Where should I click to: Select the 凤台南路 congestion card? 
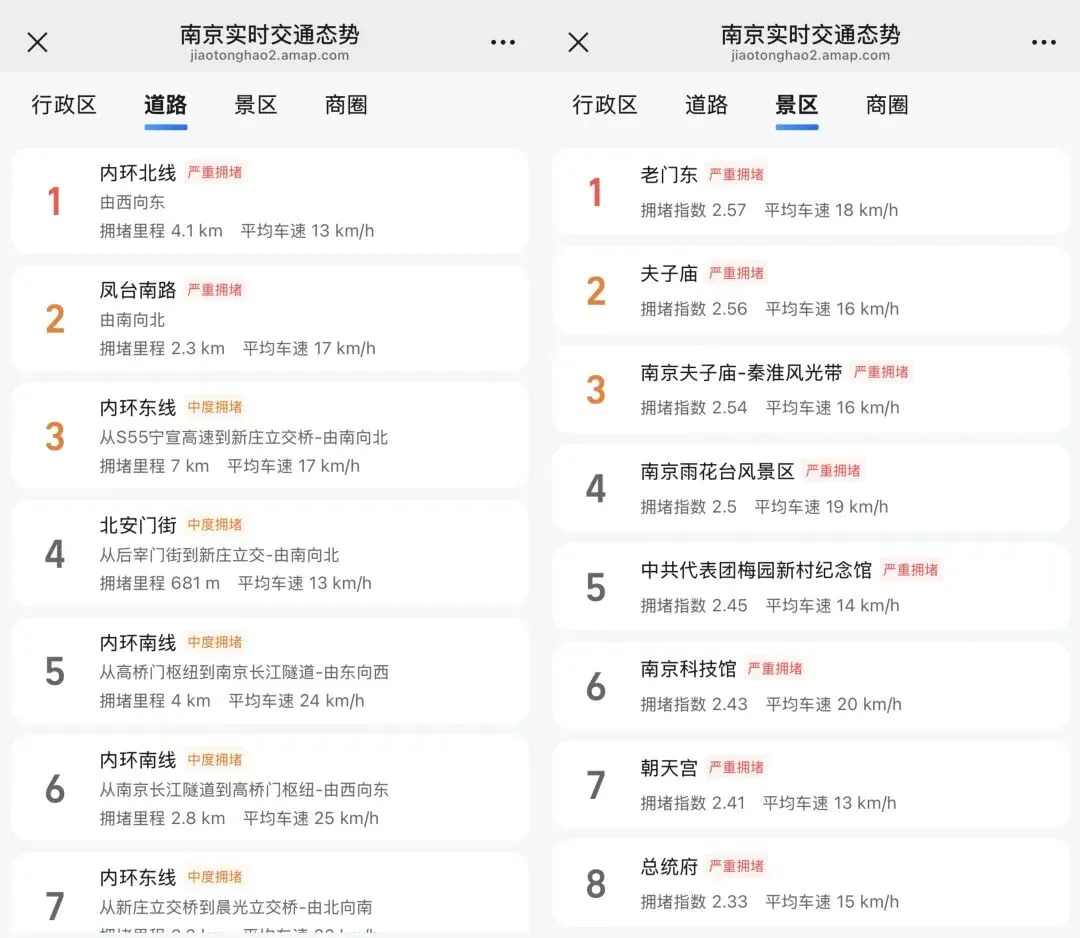click(x=270, y=319)
